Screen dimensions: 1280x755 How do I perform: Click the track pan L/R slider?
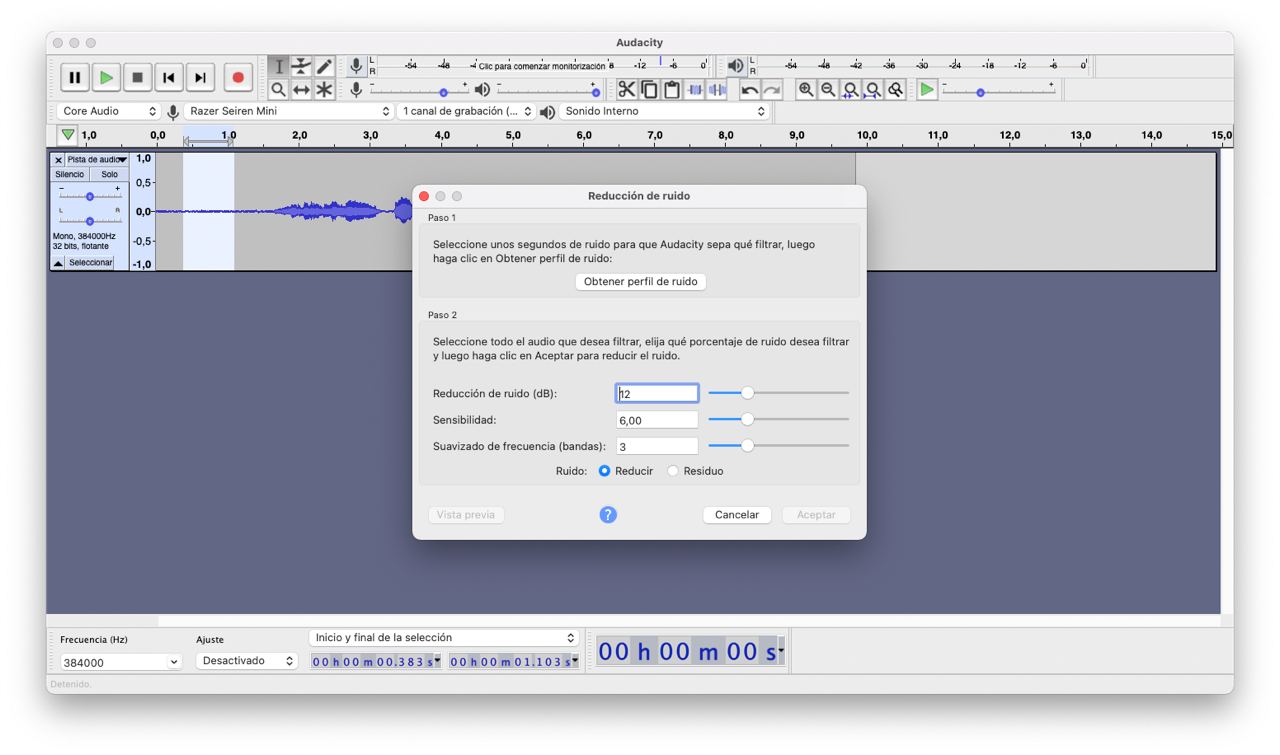pos(90,219)
